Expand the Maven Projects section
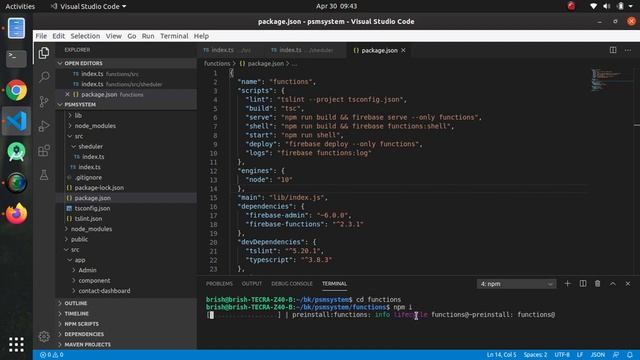Screen dimensions: 640x360 tap(87, 344)
